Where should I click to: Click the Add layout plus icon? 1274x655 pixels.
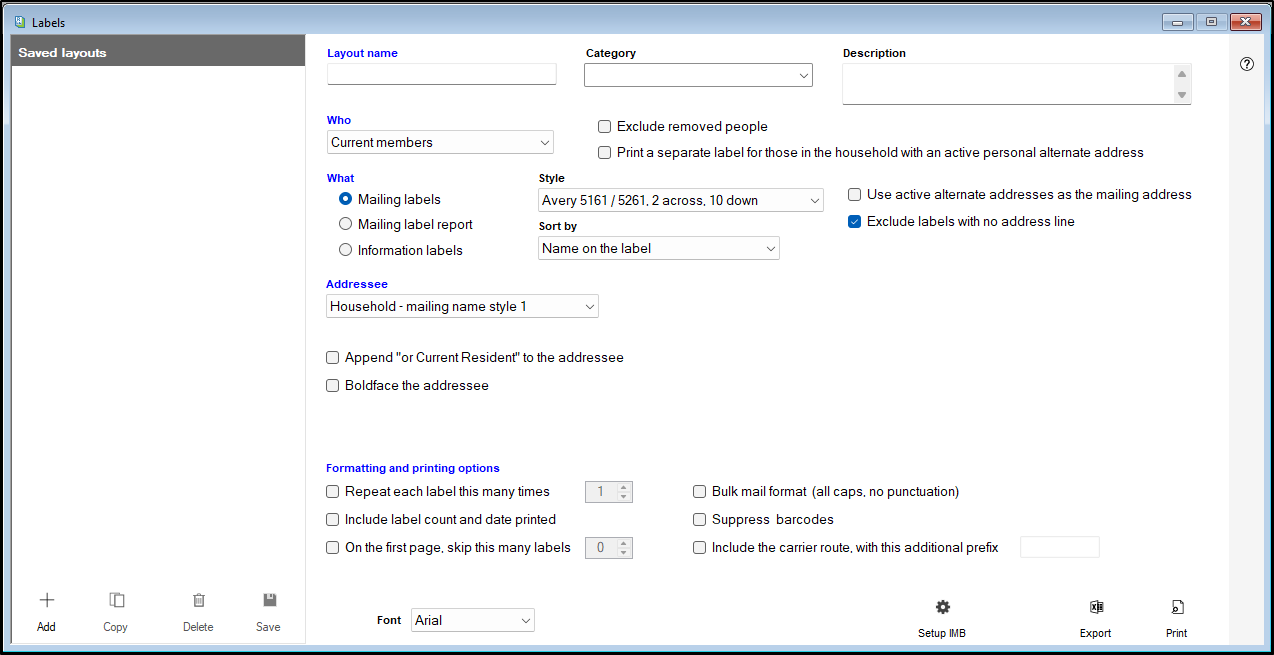pyautogui.click(x=46, y=601)
